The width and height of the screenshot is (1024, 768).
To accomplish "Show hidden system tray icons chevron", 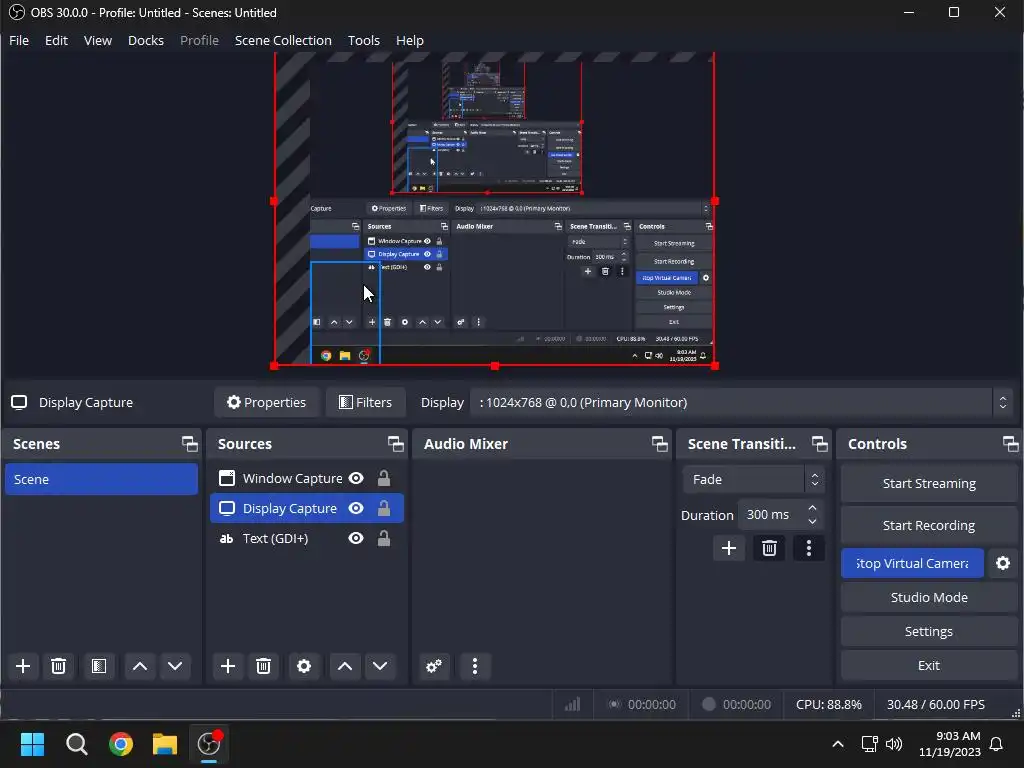I will tap(838, 744).
